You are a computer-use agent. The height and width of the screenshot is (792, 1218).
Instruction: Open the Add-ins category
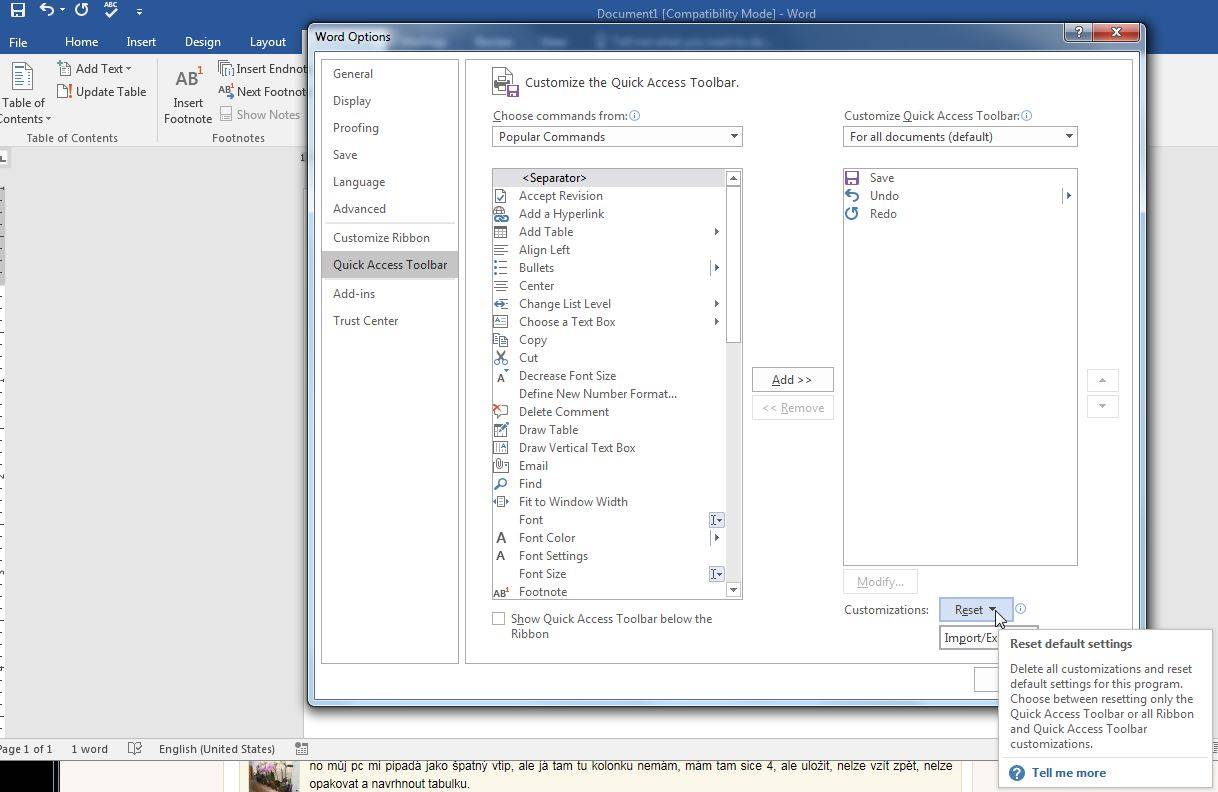[390, 294]
